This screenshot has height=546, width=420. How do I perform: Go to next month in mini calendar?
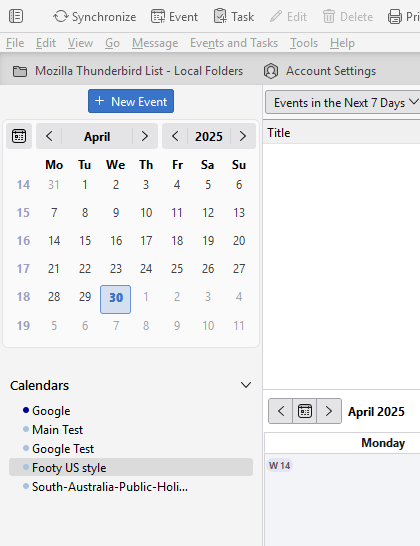coord(145,136)
